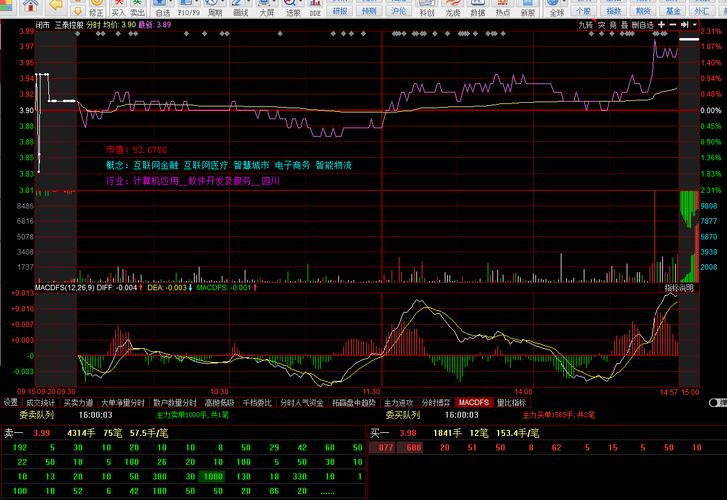Click the 三泰控股 stock name label
Image resolution: width=727 pixels, height=500 pixels.
tap(68, 24)
